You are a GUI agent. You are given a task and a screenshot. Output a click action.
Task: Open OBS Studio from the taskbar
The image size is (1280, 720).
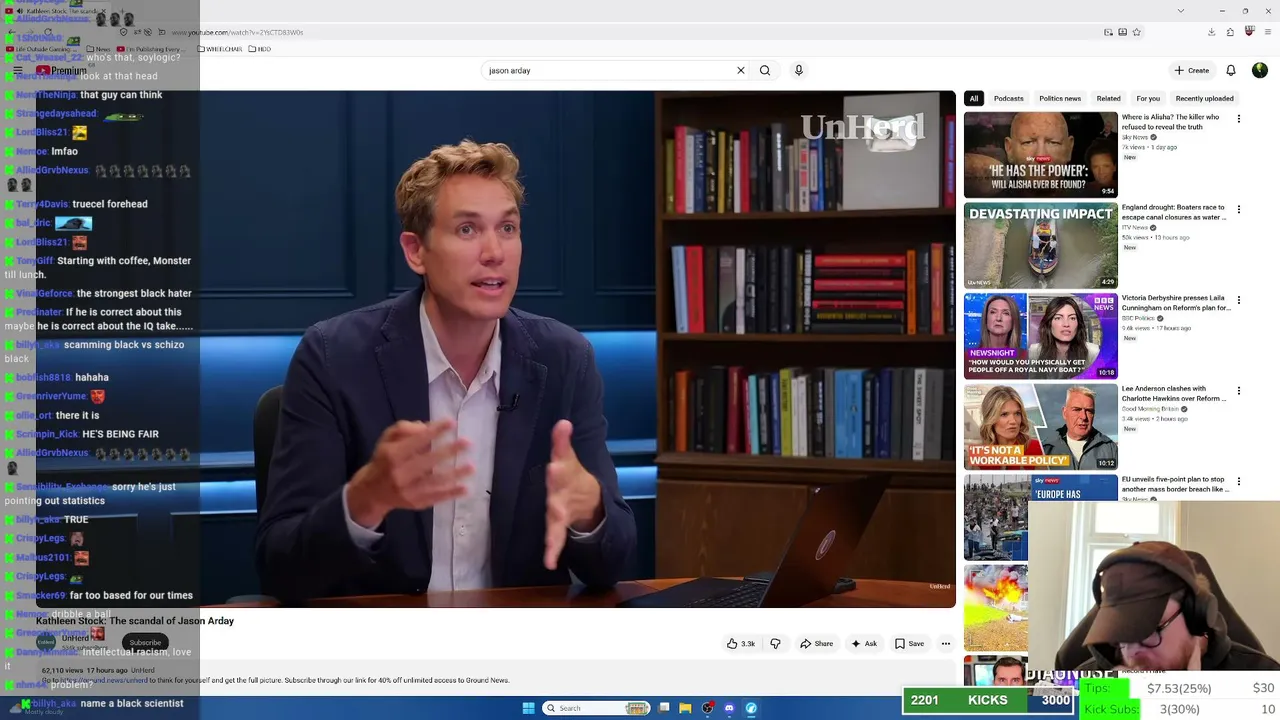(707, 708)
